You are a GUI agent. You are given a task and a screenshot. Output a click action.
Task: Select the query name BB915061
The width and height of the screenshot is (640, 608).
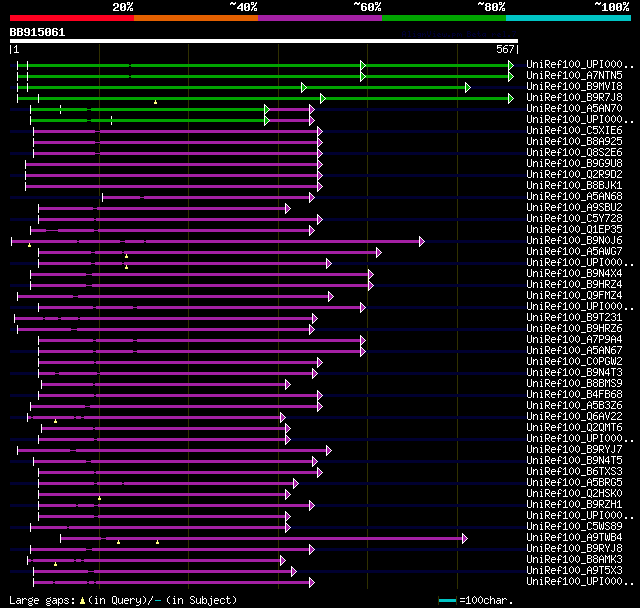point(37,32)
